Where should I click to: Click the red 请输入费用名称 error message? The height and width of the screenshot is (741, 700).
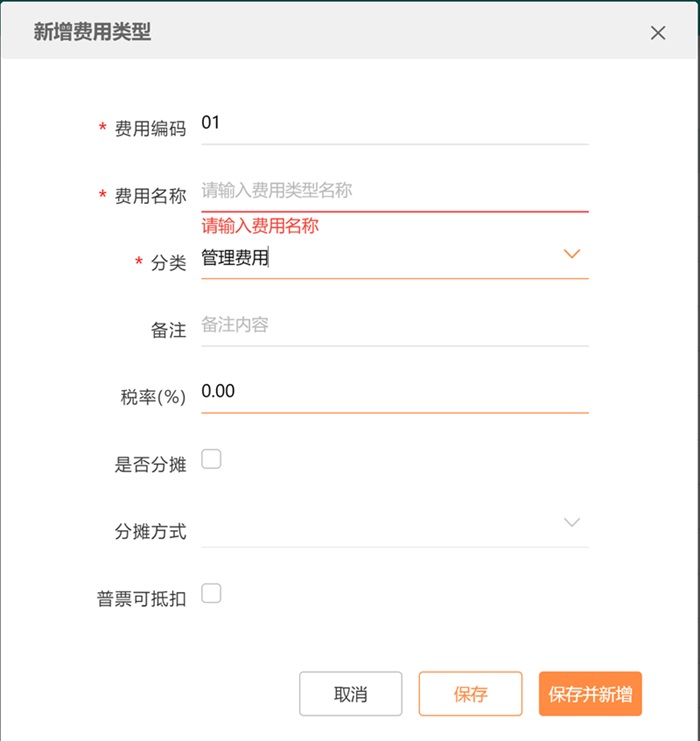(x=260, y=226)
